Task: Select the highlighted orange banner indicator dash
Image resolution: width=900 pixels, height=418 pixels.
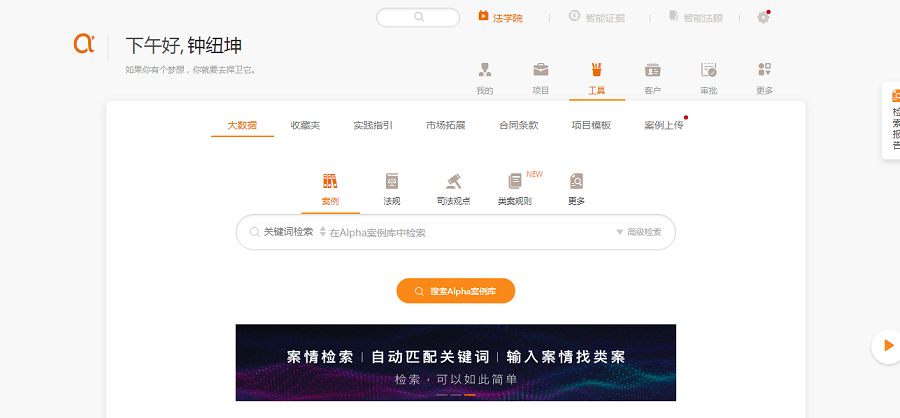Action: (470, 395)
